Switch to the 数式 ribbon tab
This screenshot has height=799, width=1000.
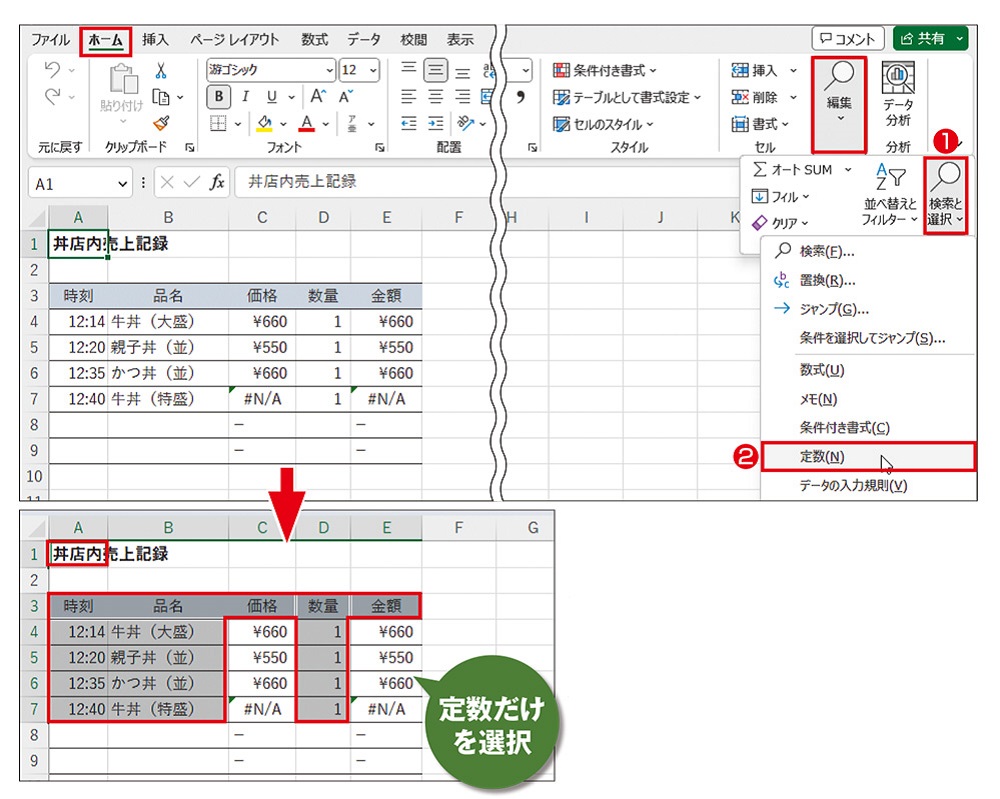coord(313,39)
